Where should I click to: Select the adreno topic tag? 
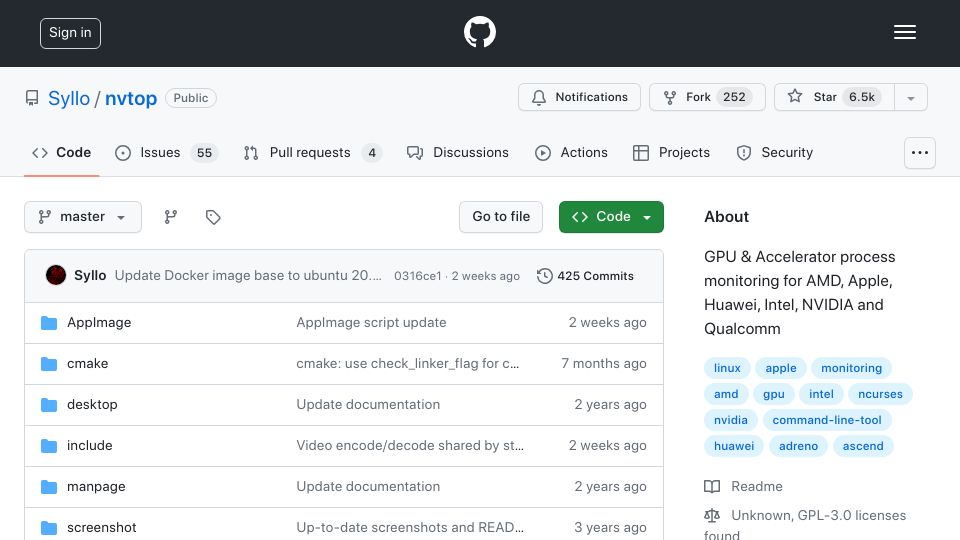pyautogui.click(x=798, y=446)
